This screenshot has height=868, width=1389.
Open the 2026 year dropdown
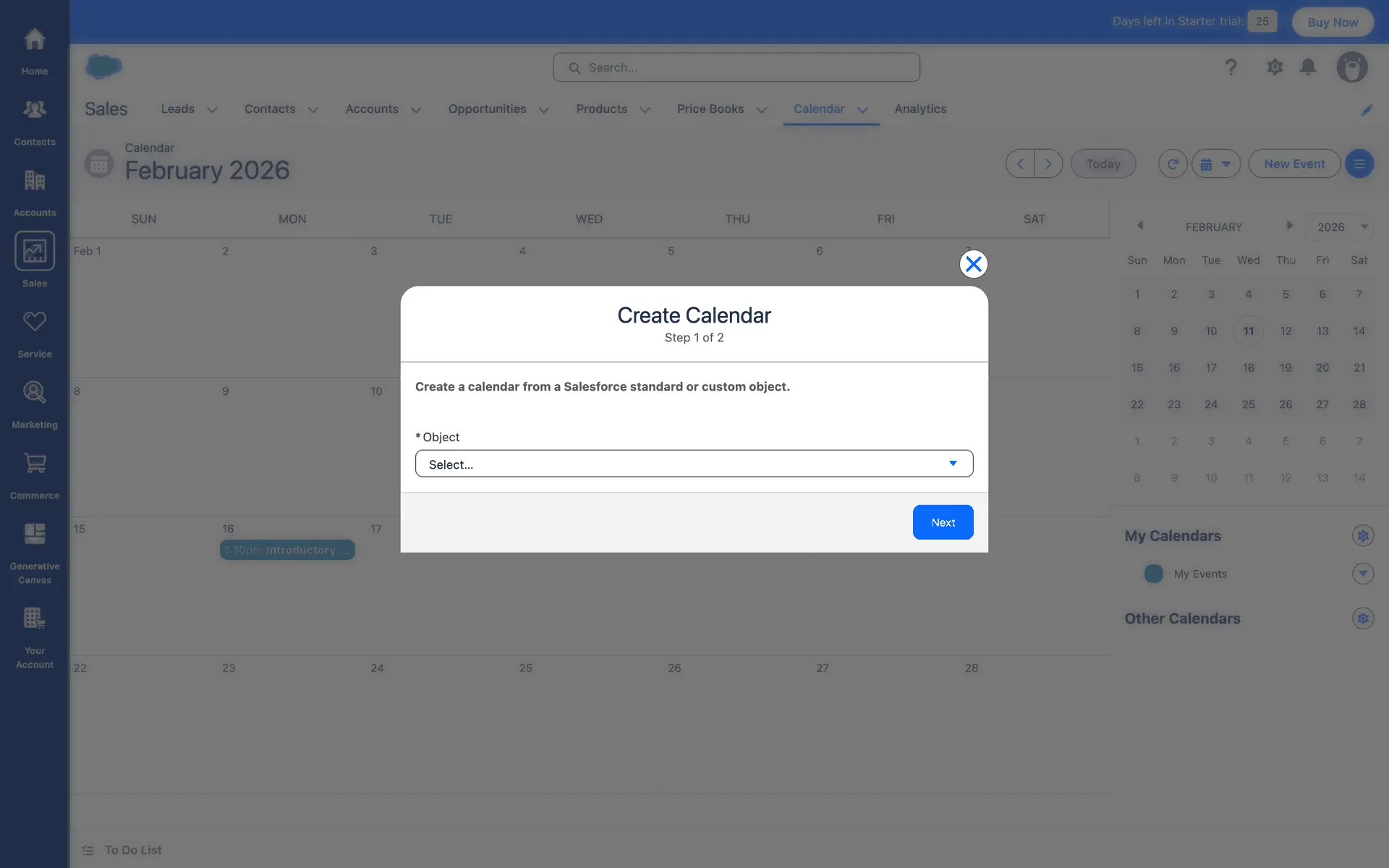[x=1341, y=227]
